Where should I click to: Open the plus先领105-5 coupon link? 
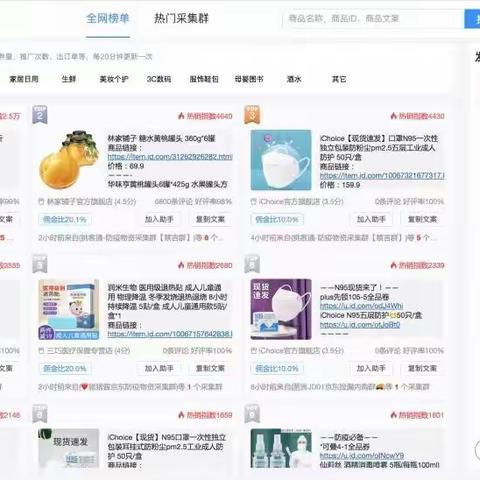pyautogui.click(x=361, y=306)
